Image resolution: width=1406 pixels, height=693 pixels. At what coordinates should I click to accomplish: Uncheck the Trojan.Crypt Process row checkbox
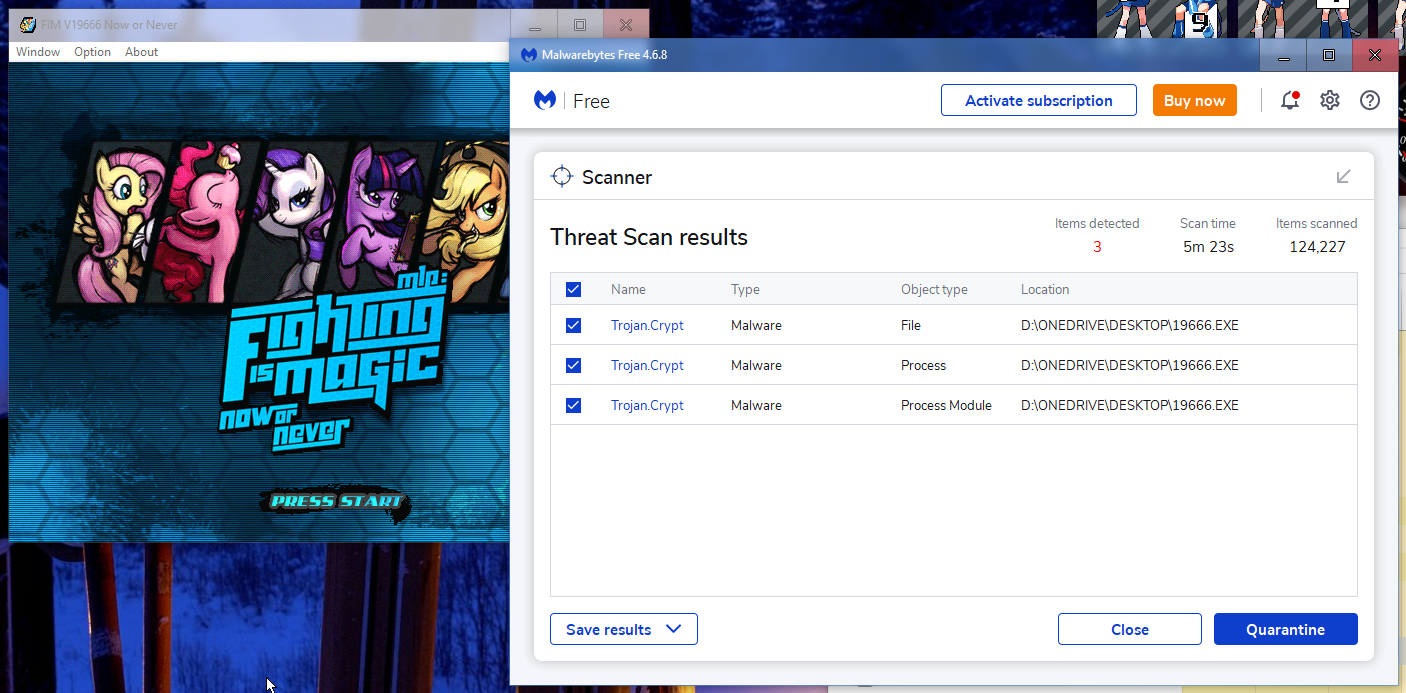point(573,365)
